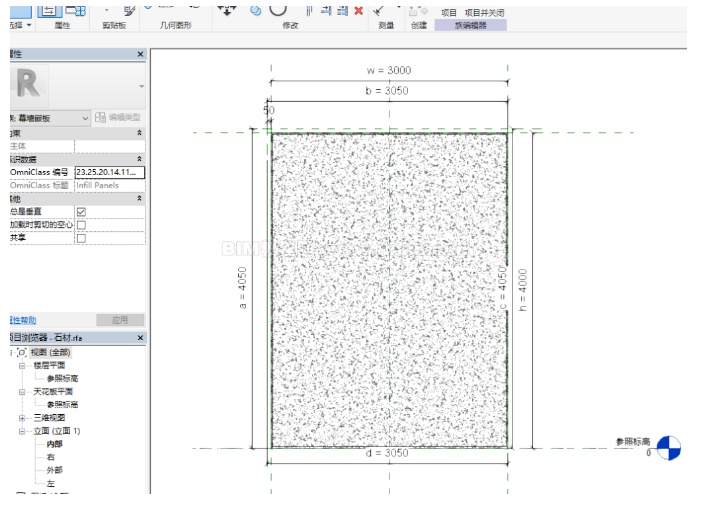Click the vertical trim tool icon in the 修改 panel

click(x=309, y=11)
